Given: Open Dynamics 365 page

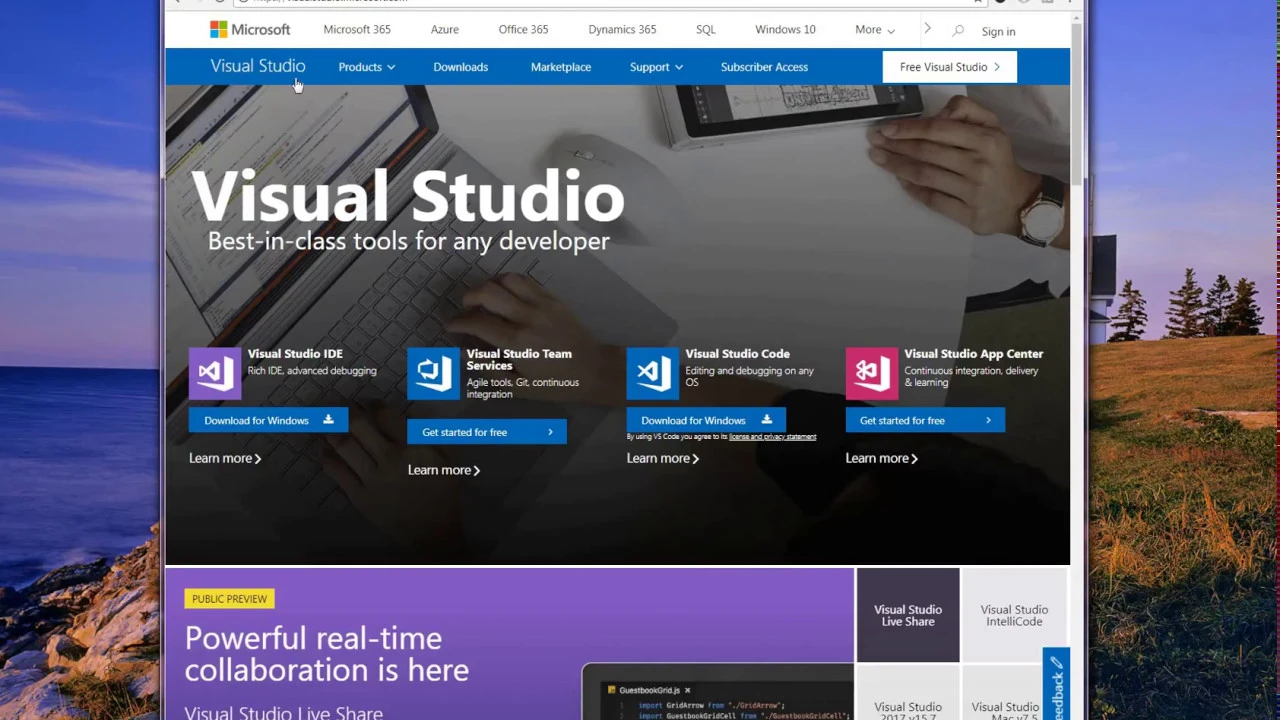Looking at the screenshot, I should click(622, 30).
